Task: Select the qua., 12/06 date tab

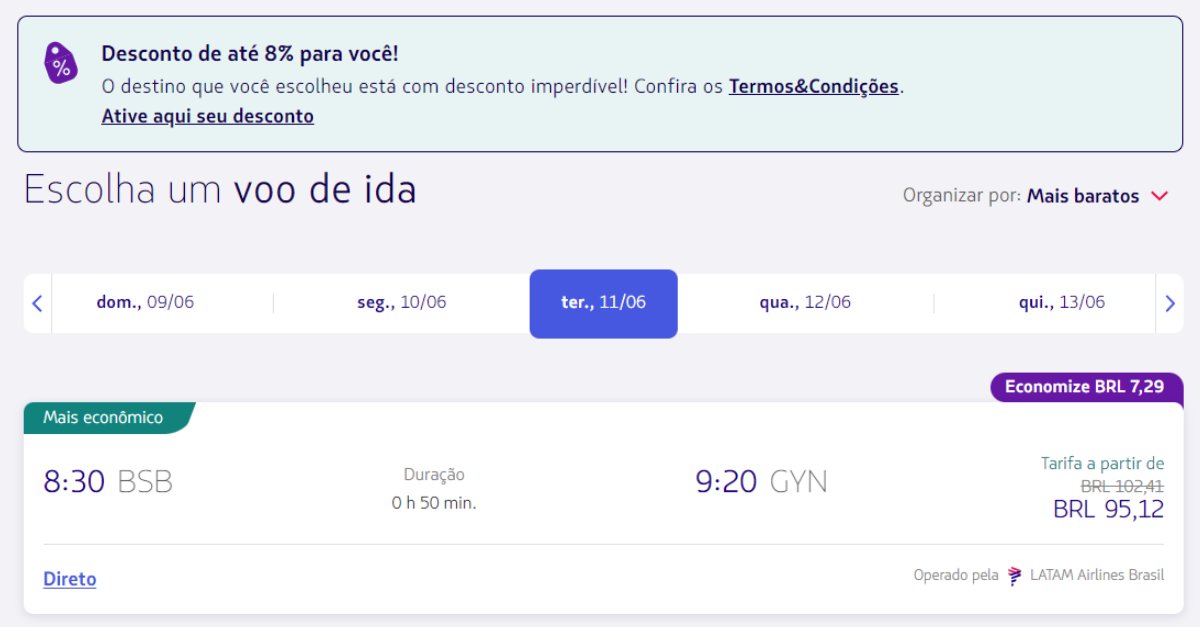Action: pos(805,302)
